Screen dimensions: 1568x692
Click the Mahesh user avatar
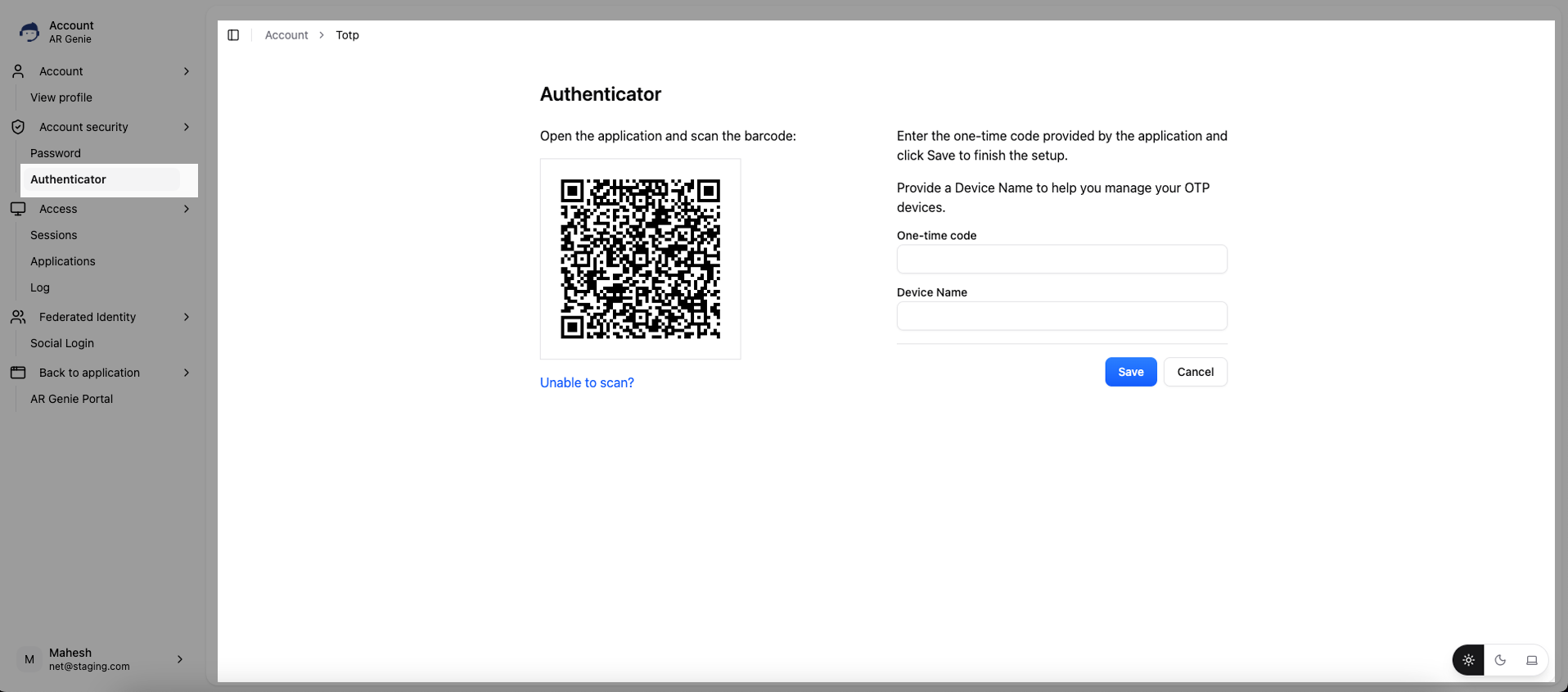(x=29, y=659)
